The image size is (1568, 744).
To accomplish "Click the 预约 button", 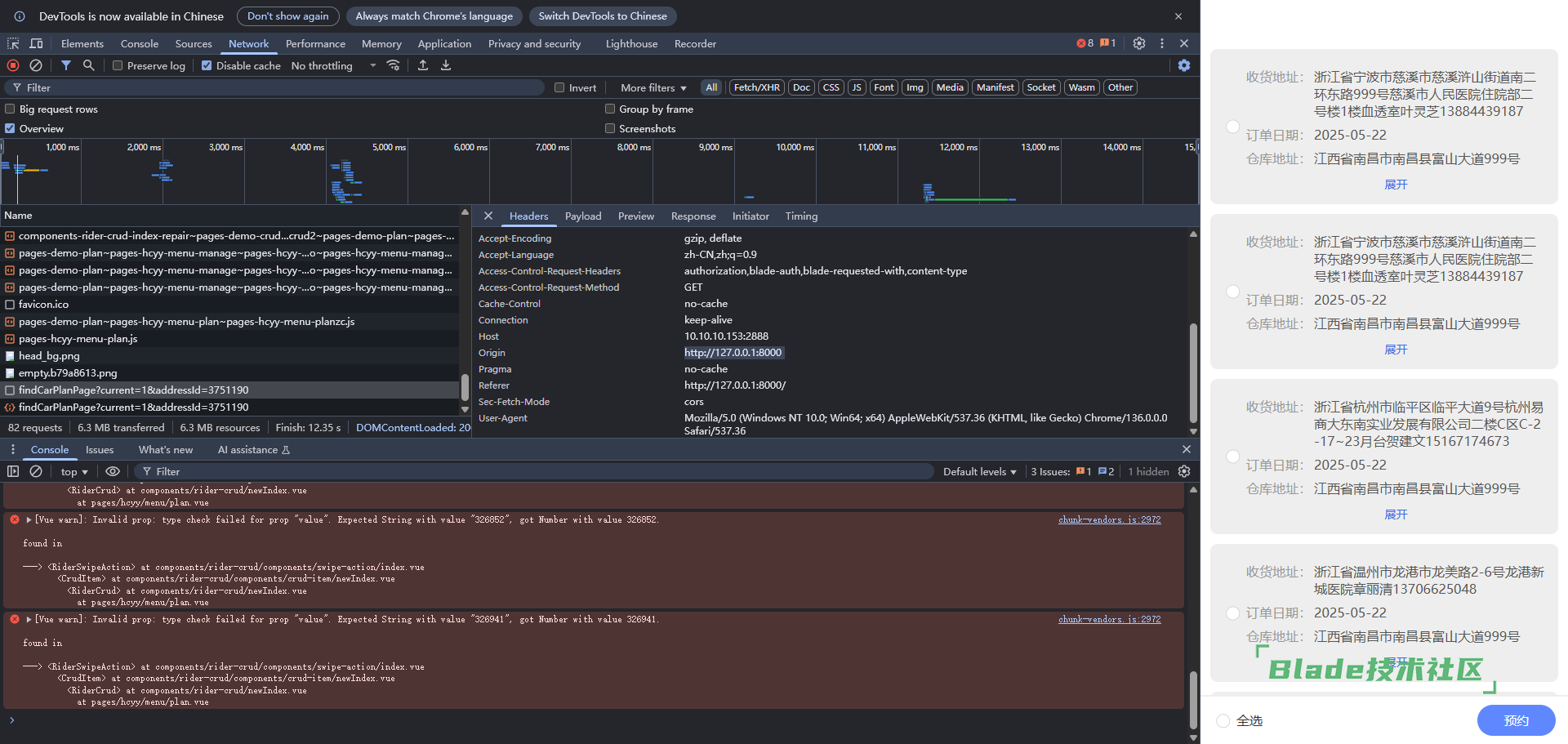I will tap(1516, 720).
